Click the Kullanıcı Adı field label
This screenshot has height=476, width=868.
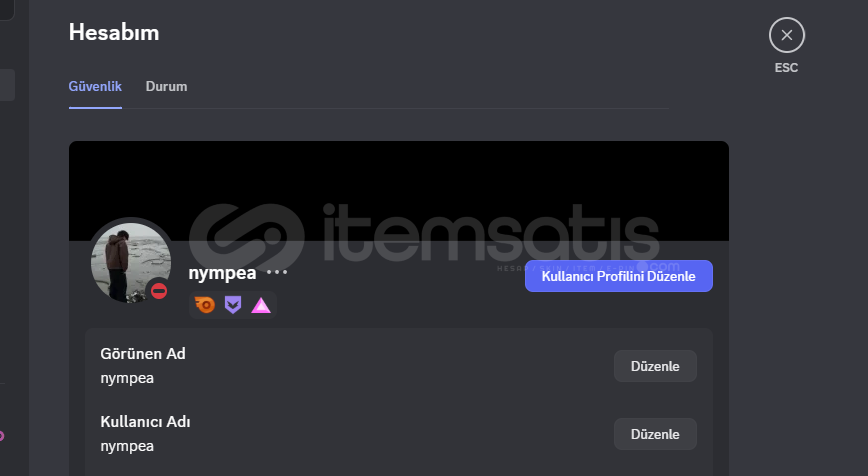tap(145, 422)
